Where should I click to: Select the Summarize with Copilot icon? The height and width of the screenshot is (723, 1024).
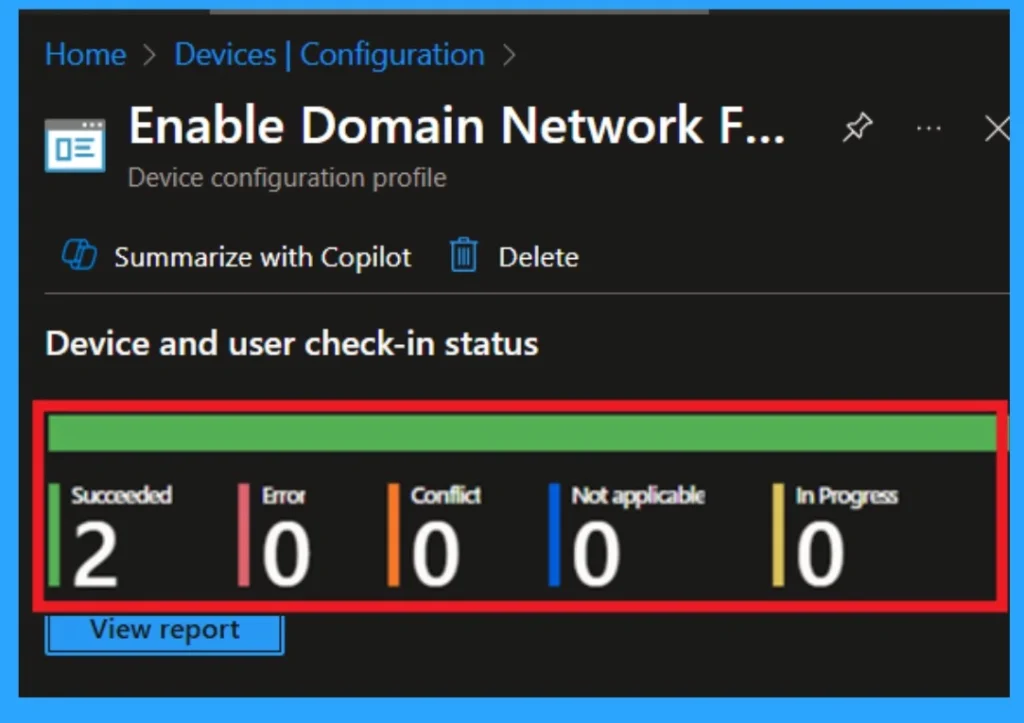[81, 256]
